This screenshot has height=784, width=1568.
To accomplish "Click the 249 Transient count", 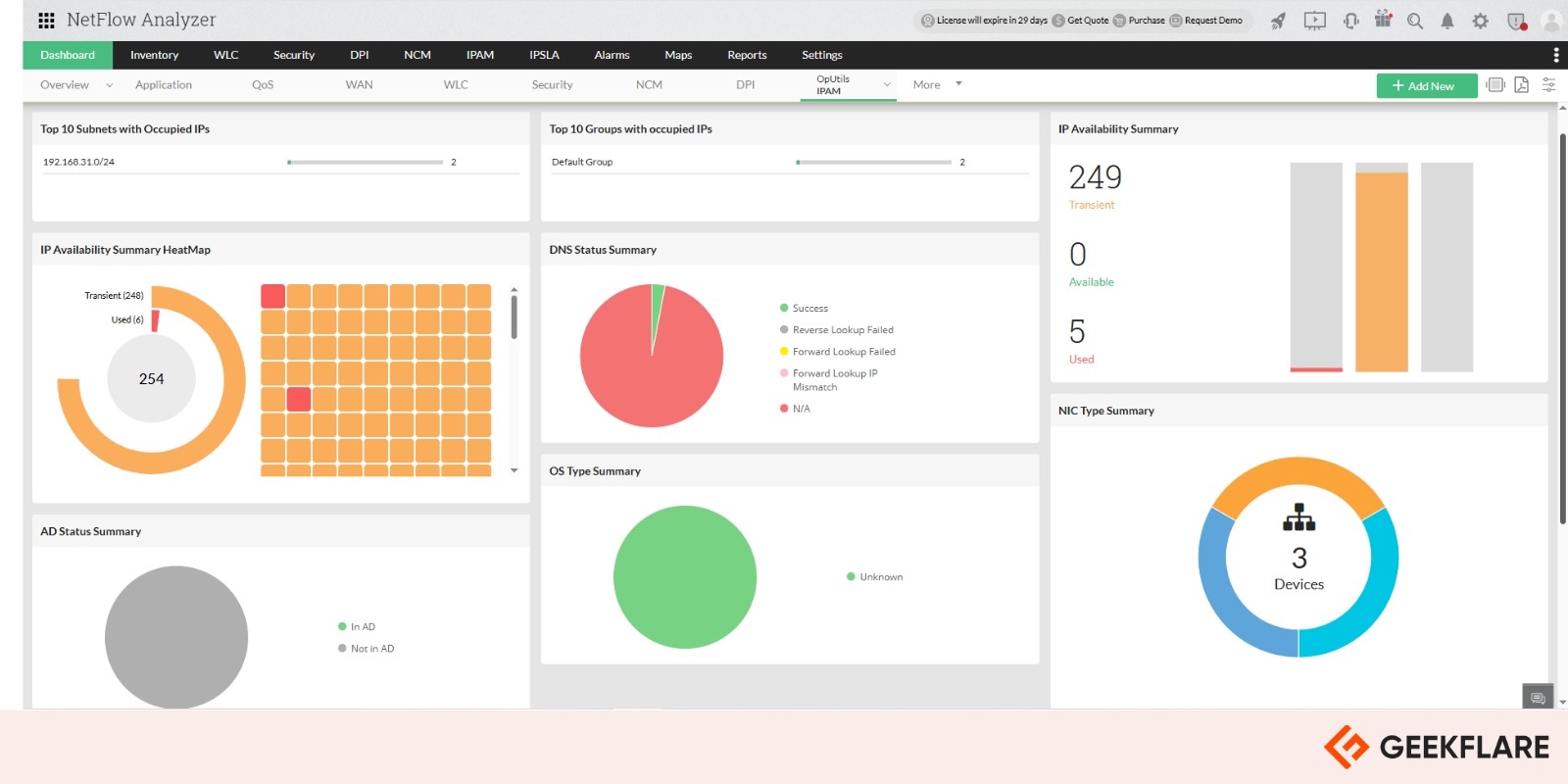I will tap(1095, 177).
